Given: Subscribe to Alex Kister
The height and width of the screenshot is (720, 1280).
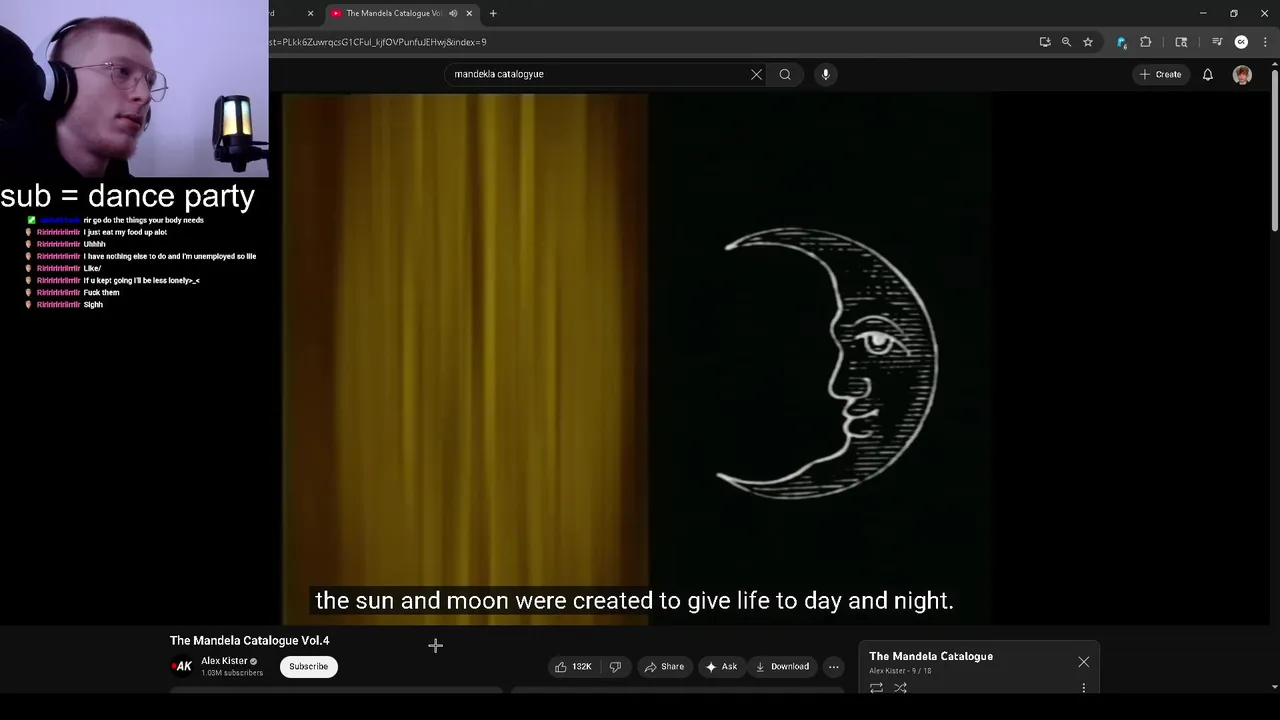Looking at the screenshot, I should click(x=308, y=667).
